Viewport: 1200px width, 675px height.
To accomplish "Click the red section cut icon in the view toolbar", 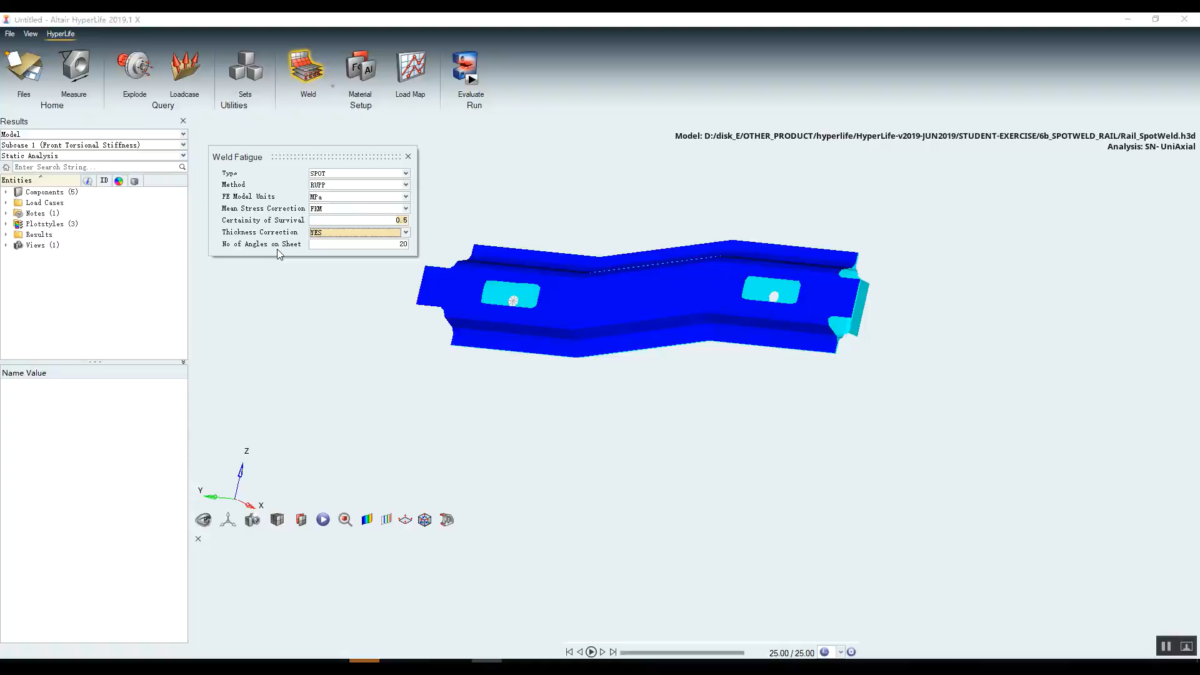I will pyautogui.click(x=301, y=520).
